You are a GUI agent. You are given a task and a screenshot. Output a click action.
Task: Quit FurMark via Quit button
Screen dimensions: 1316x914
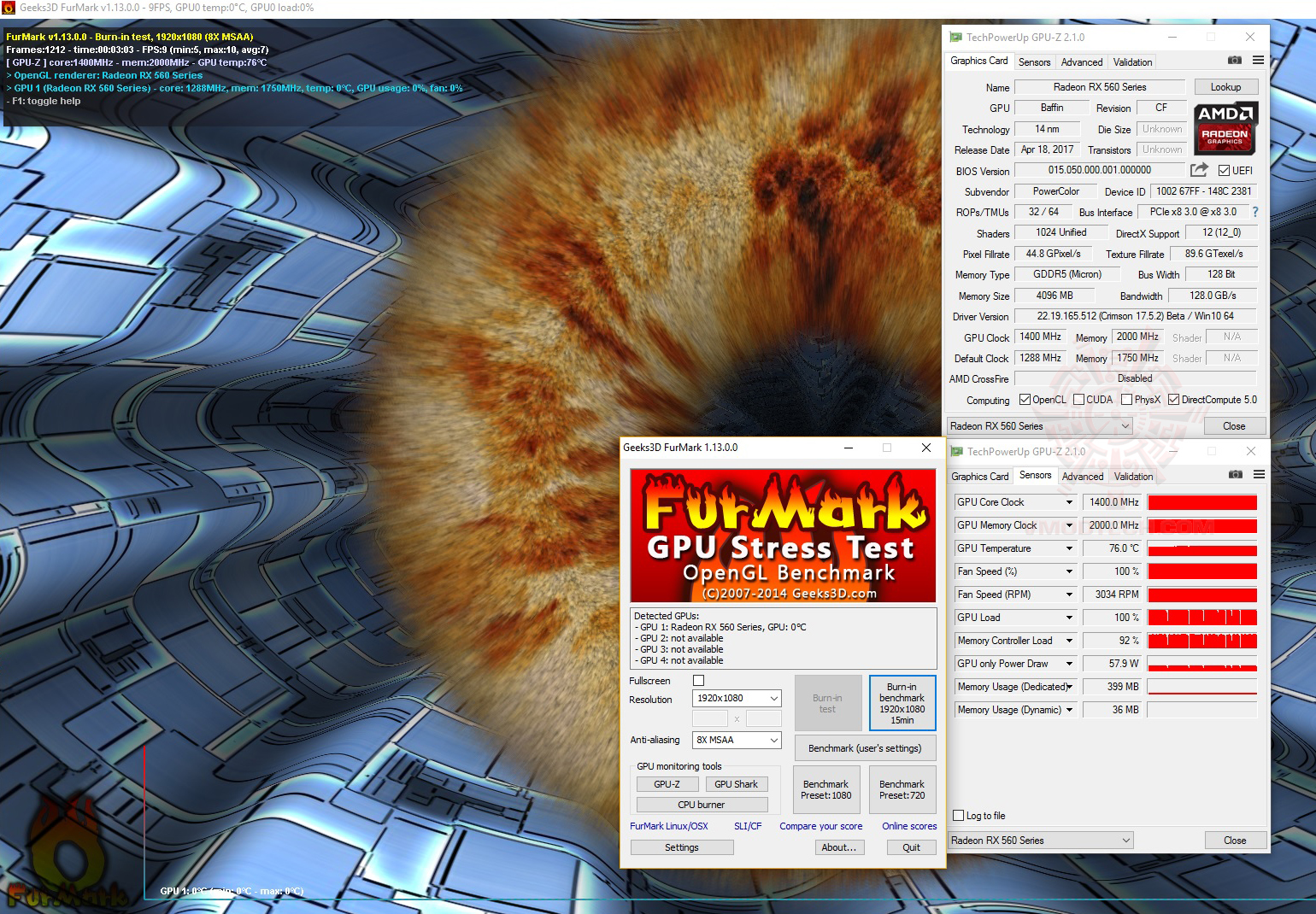[x=912, y=847]
